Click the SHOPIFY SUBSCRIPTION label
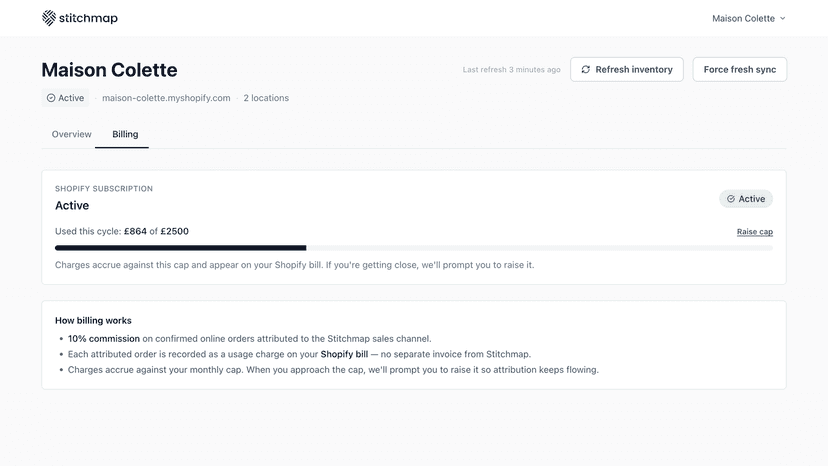Screen dimensions: 828x466 tap(104, 189)
